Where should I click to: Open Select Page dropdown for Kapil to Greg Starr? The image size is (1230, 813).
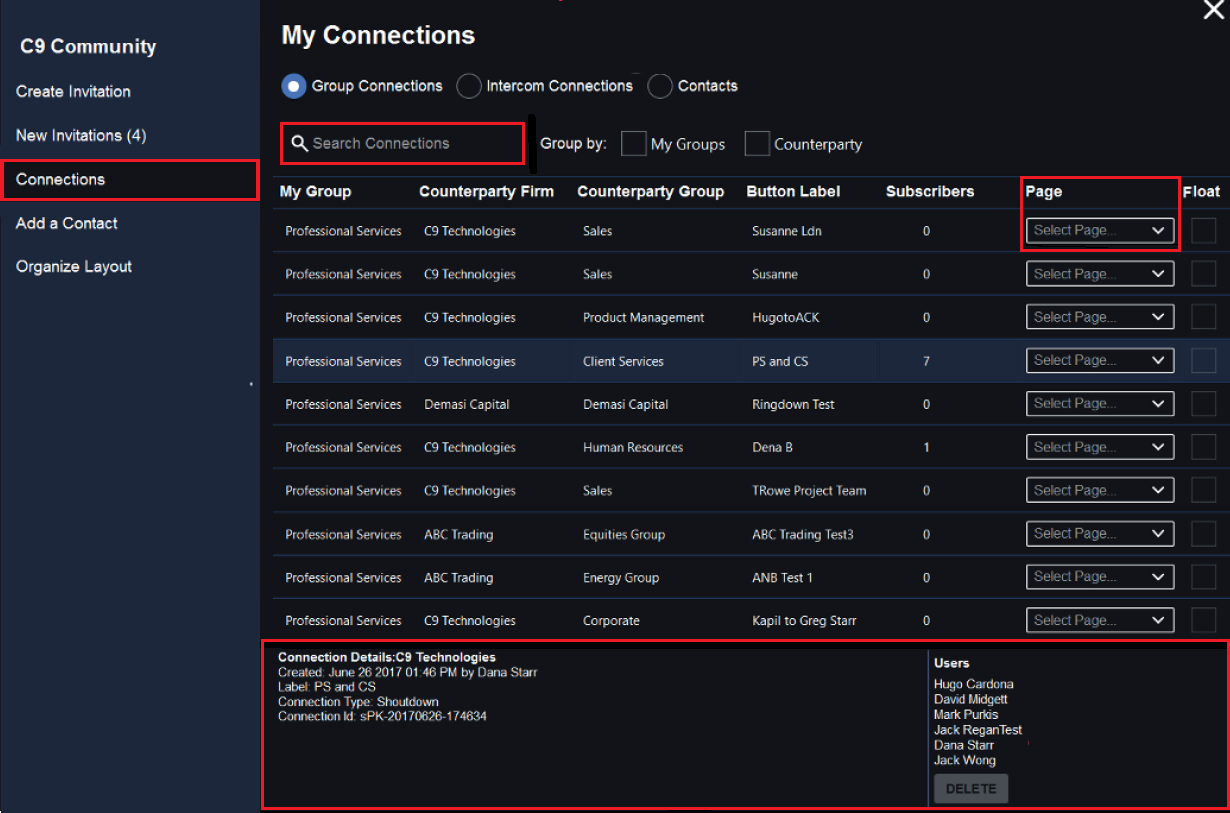click(1100, 620)
